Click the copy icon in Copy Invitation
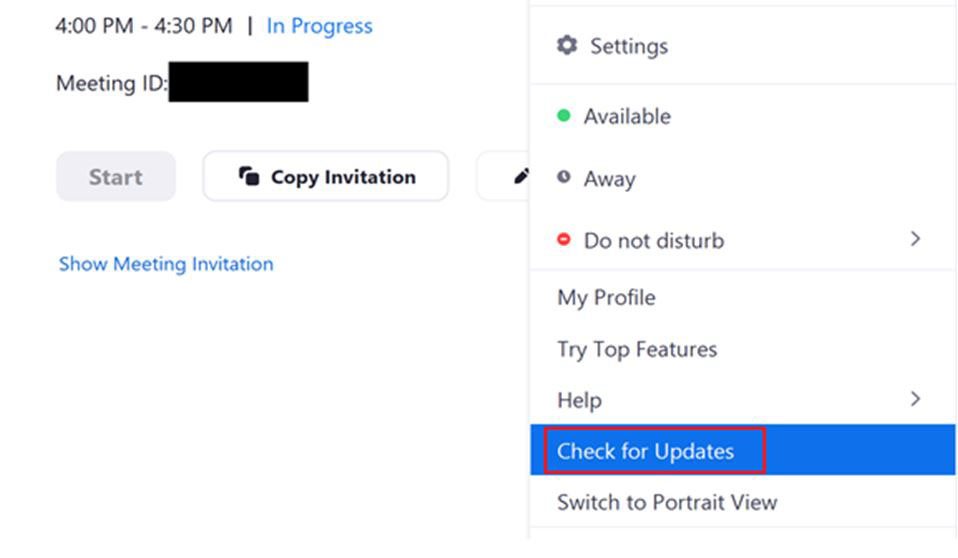This screenshot has height=558, width=958. [249, 177]
